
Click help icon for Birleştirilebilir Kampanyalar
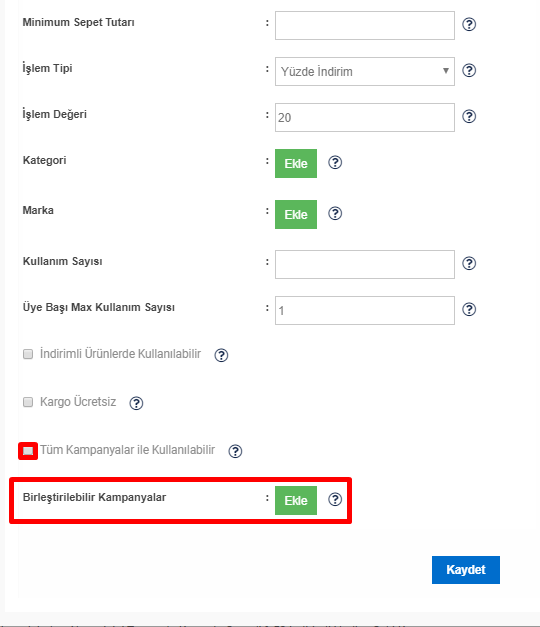(335, 499)
